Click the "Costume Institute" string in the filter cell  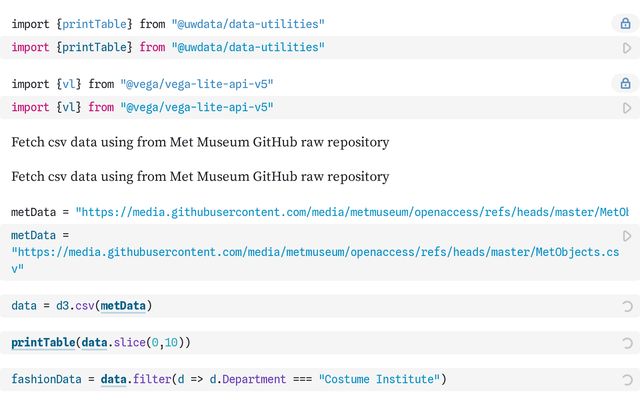pyautogui.click(x=380, y=379)
